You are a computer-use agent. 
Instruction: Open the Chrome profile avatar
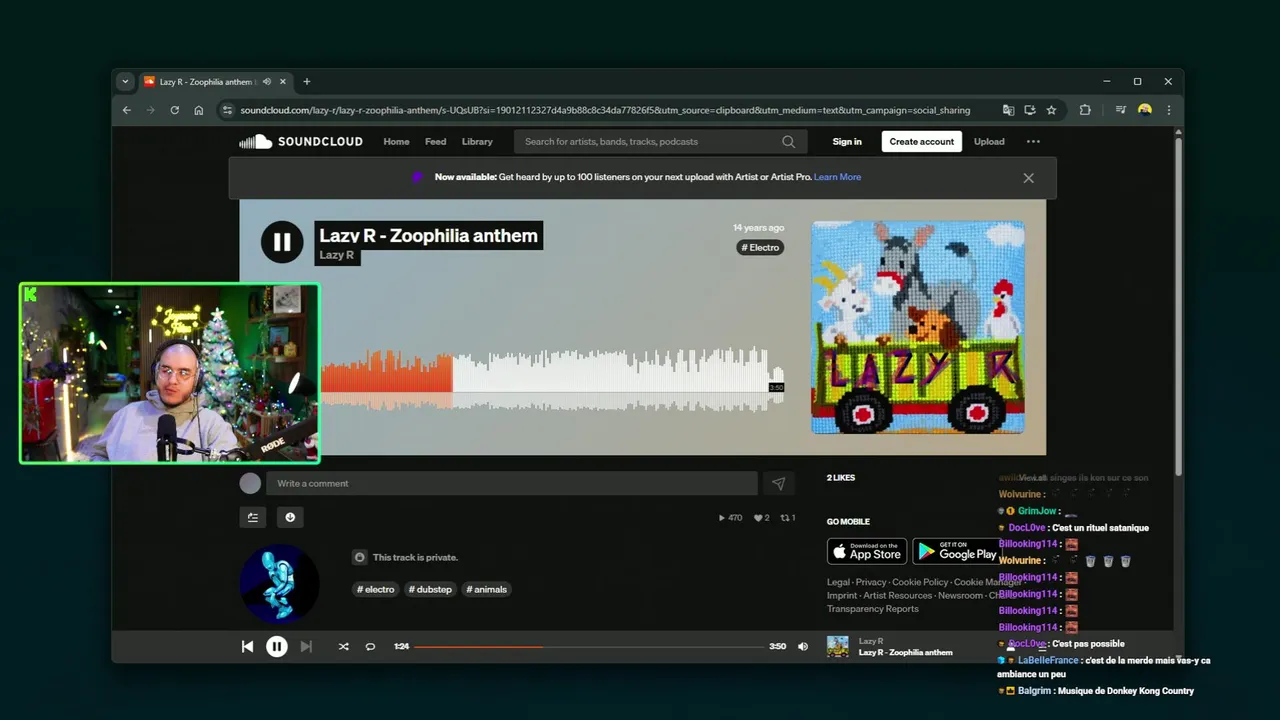(x=1145, y=110)
